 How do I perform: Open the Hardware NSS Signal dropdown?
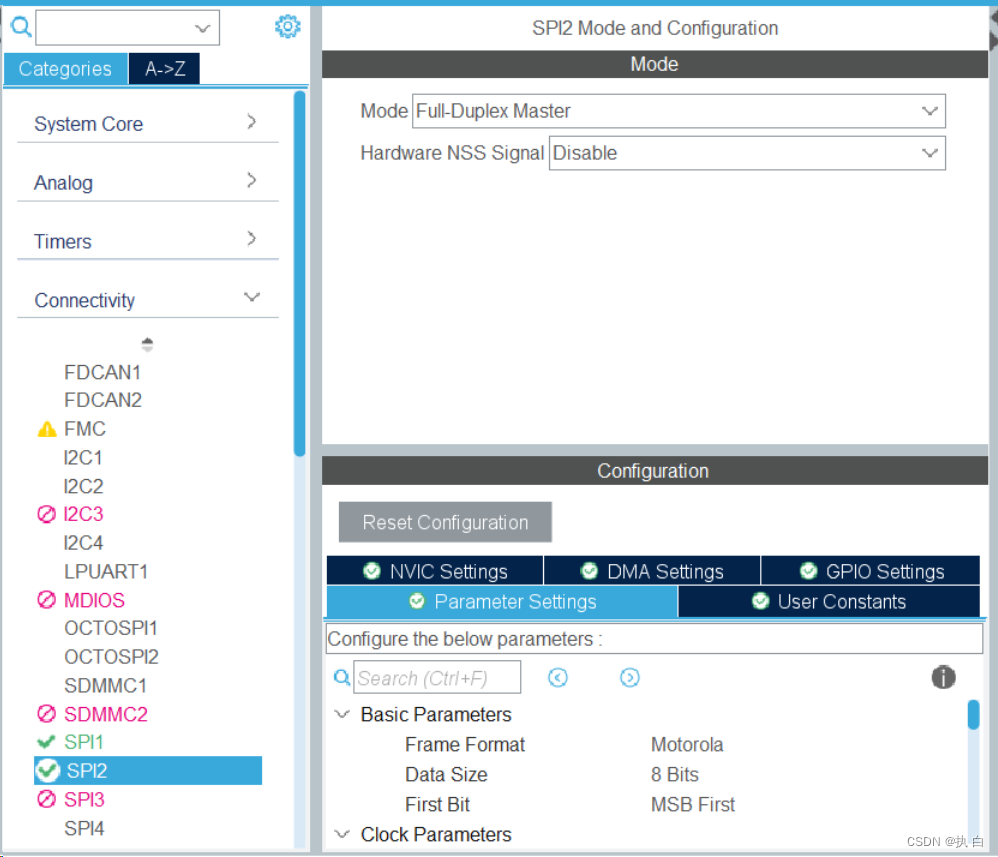pos(930,153)
